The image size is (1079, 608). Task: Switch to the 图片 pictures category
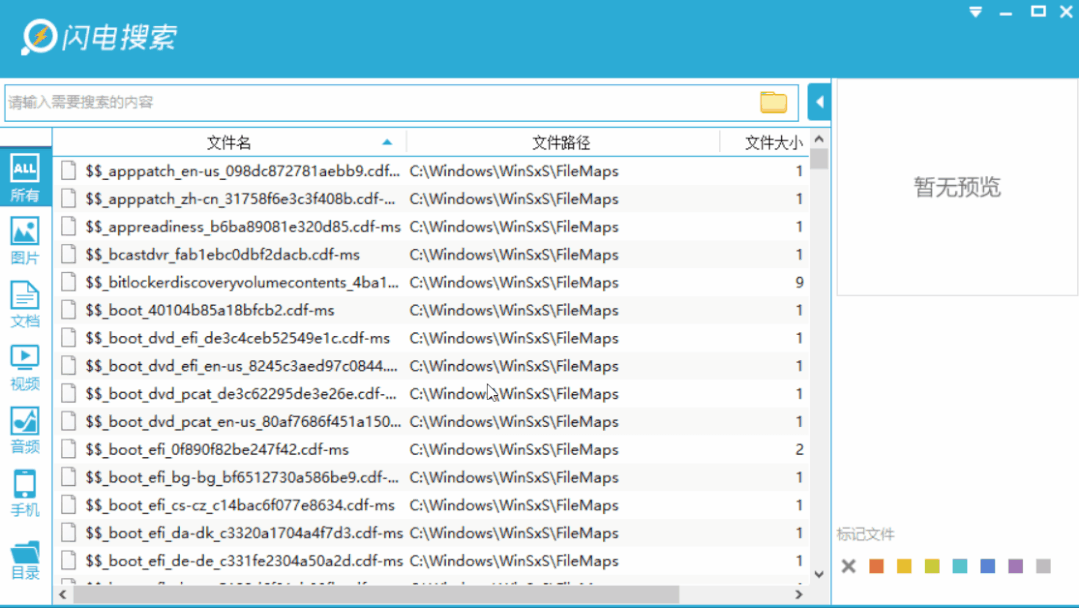click(25, 241)
